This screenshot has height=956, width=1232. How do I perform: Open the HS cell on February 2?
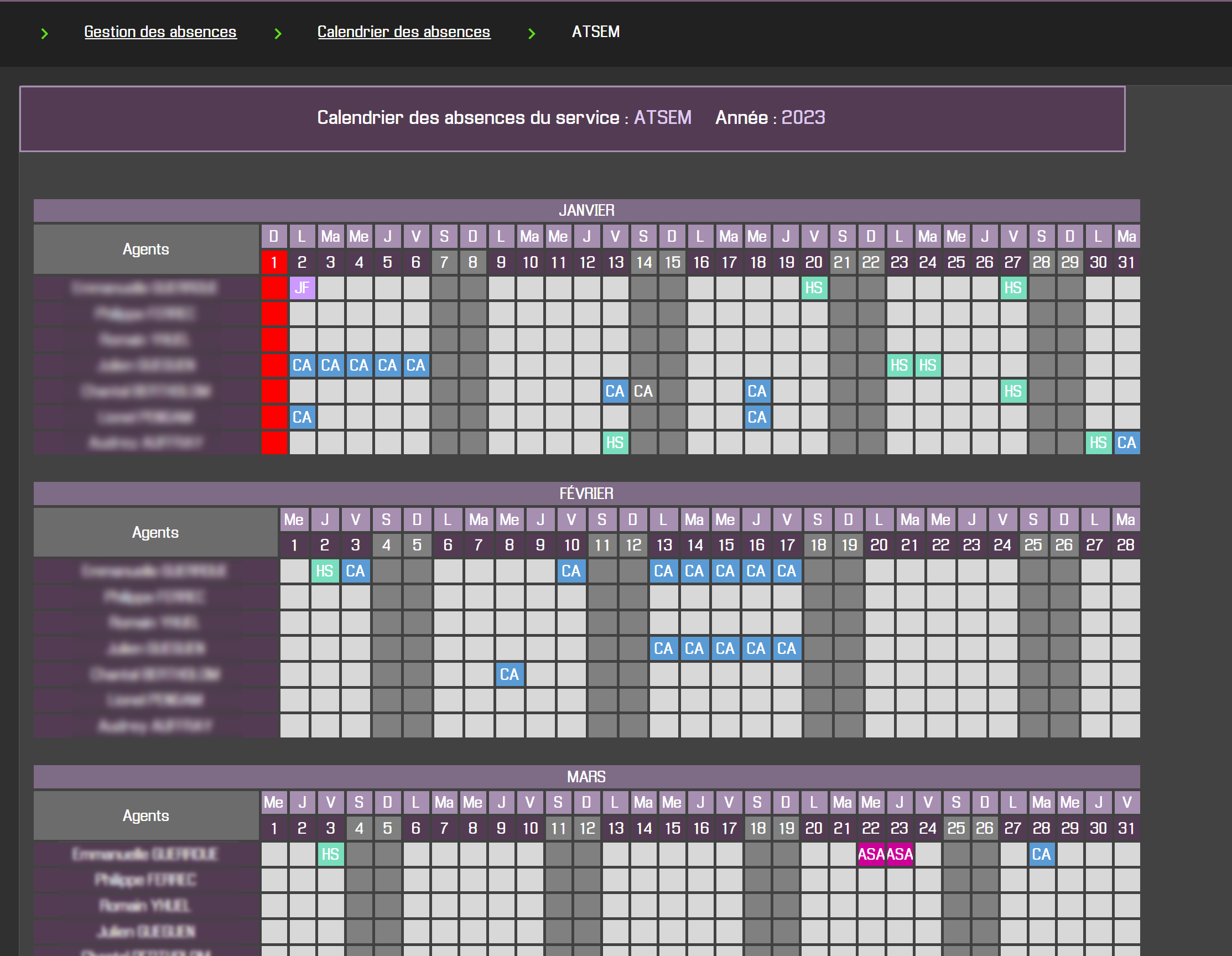[325, 571]
